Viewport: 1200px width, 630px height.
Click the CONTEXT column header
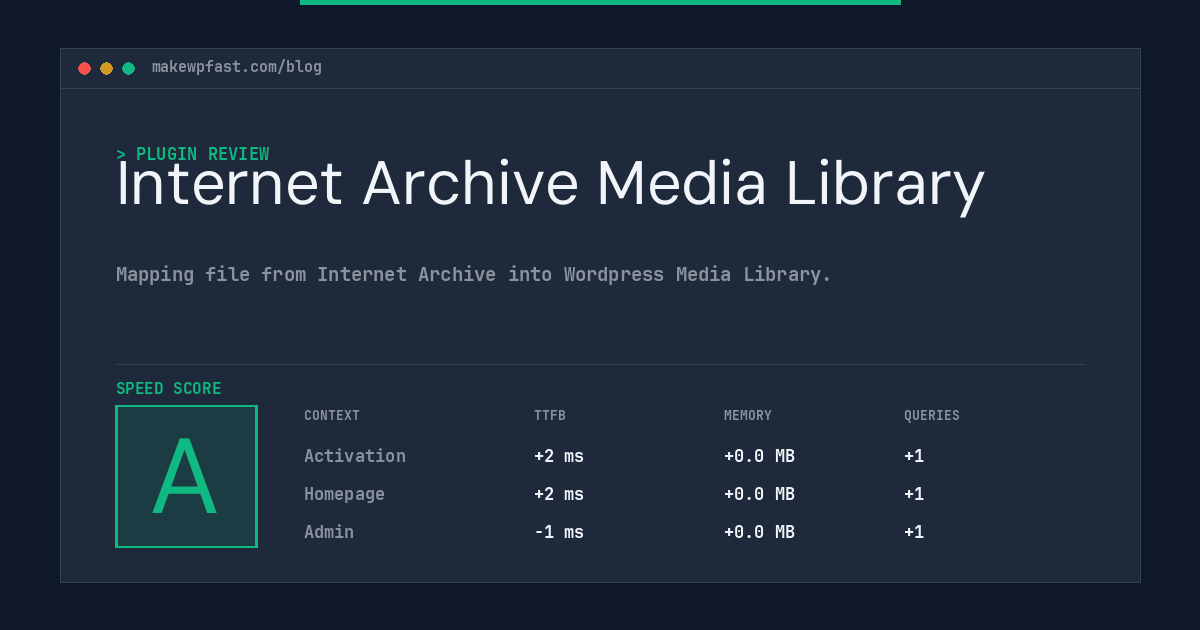coord(332,416)
